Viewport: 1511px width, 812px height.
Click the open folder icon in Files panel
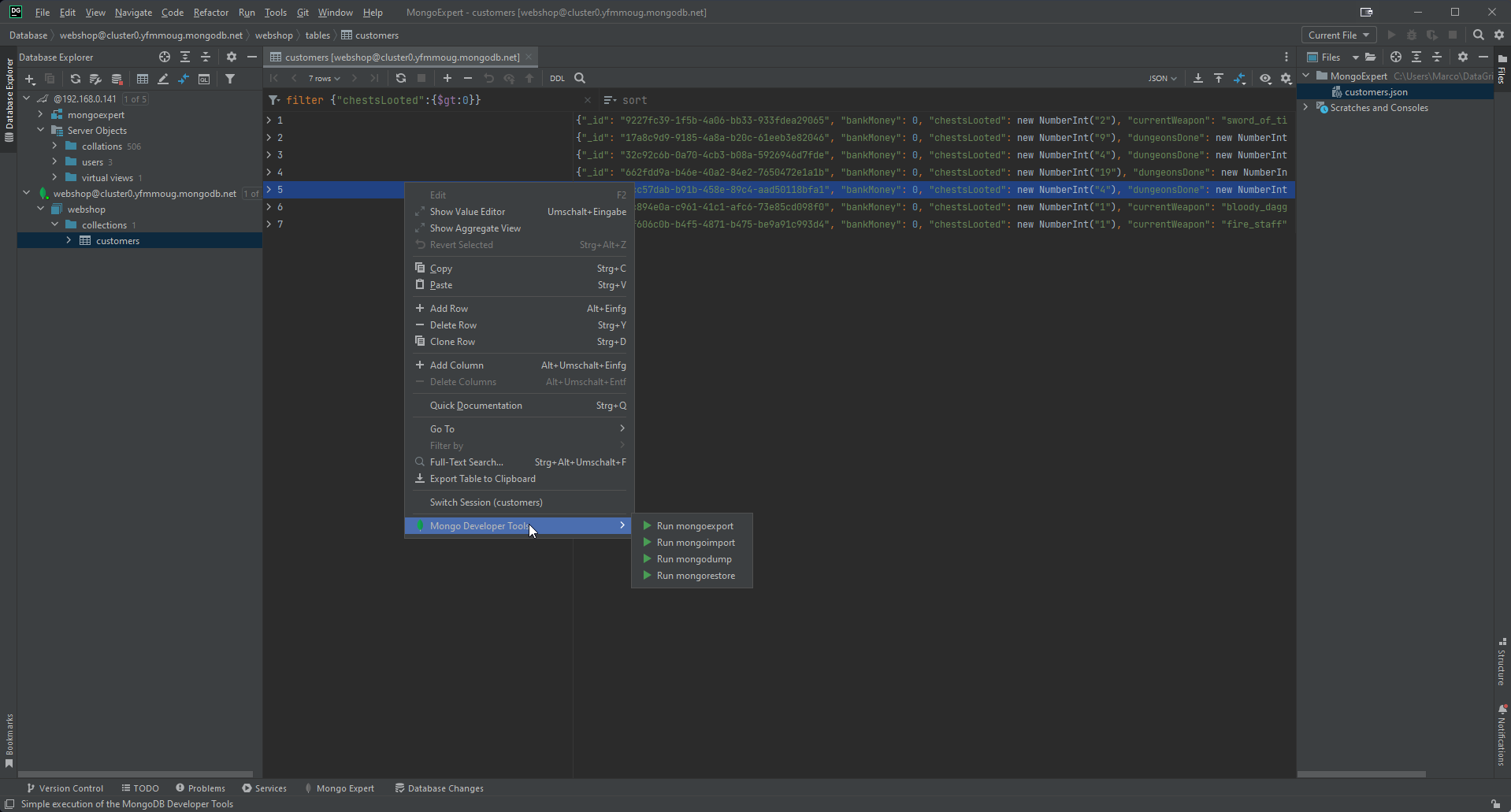coord(1371,57)
